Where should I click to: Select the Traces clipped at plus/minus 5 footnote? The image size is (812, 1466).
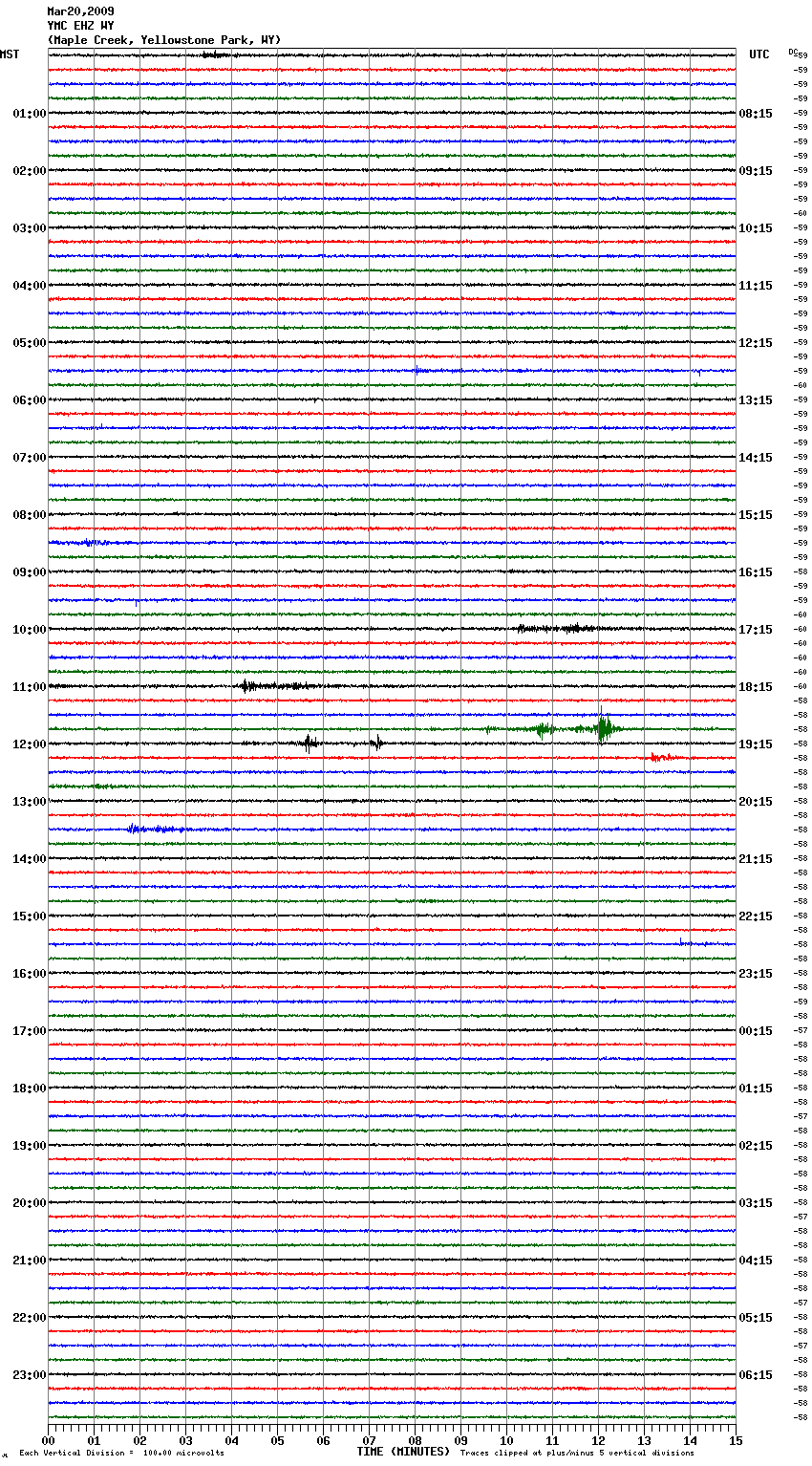pyautogui.click(x=577, y=1454)
